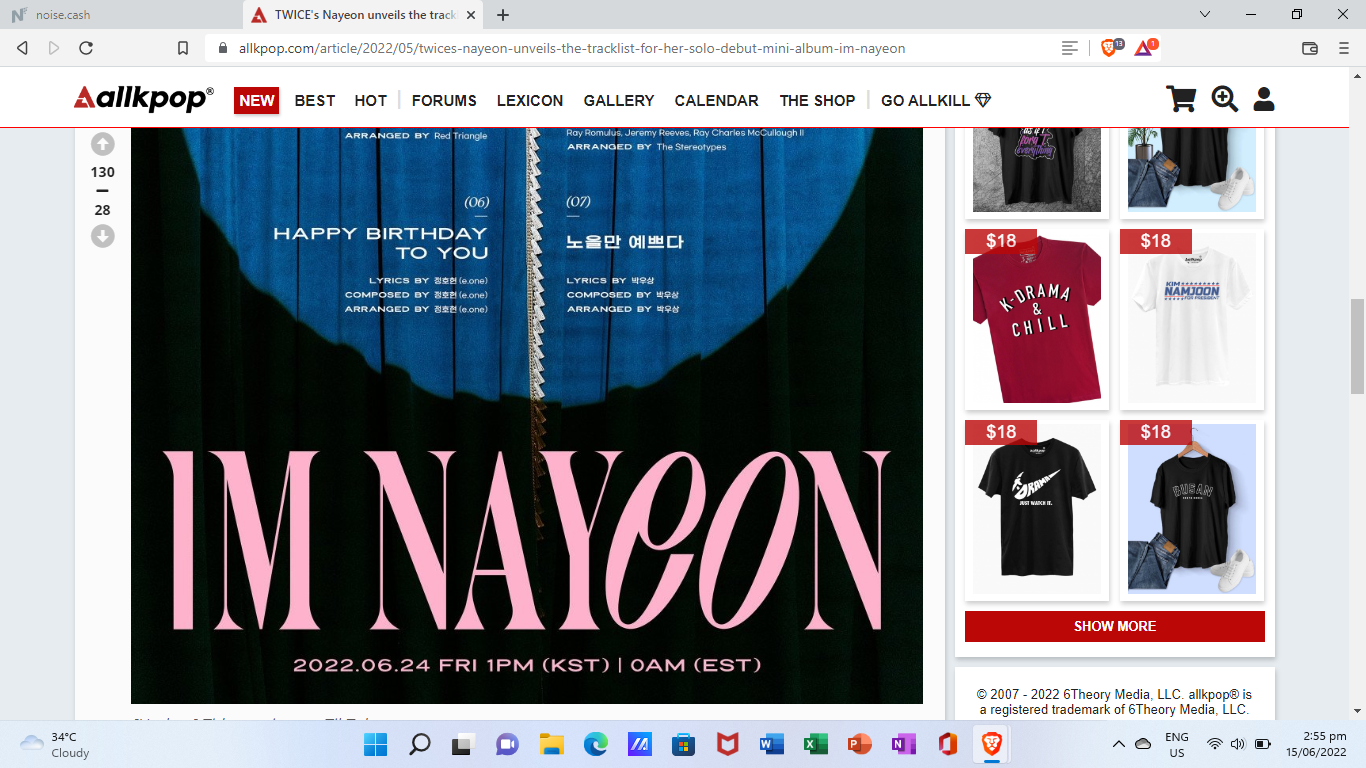Open the allkpop shopping cart
This screenshot has height=768, width=1366.
point(1181,99)
